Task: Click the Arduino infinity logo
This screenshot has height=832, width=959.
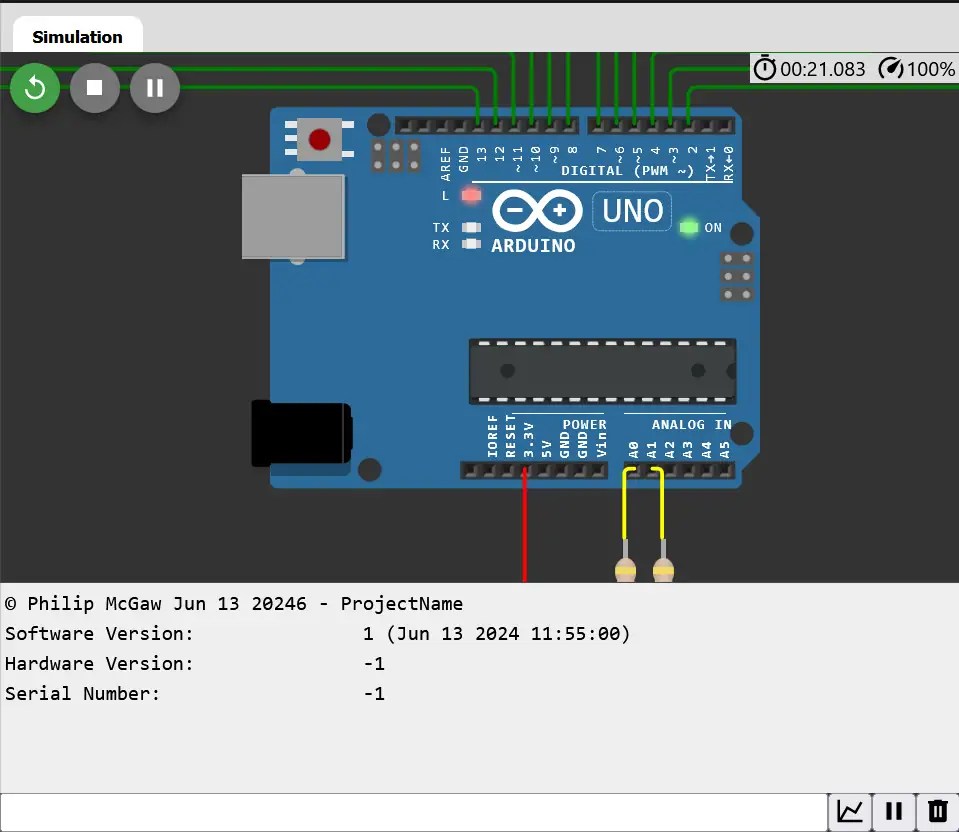Action: click(537, 210)
